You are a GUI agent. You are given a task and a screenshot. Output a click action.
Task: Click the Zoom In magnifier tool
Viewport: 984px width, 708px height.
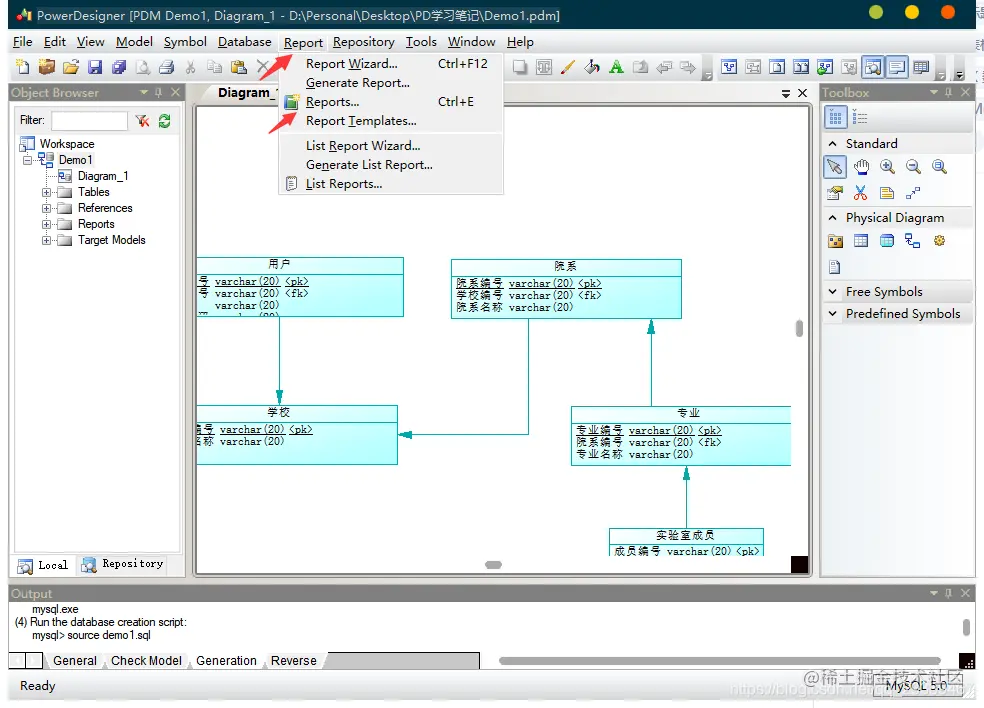point(887,167)
